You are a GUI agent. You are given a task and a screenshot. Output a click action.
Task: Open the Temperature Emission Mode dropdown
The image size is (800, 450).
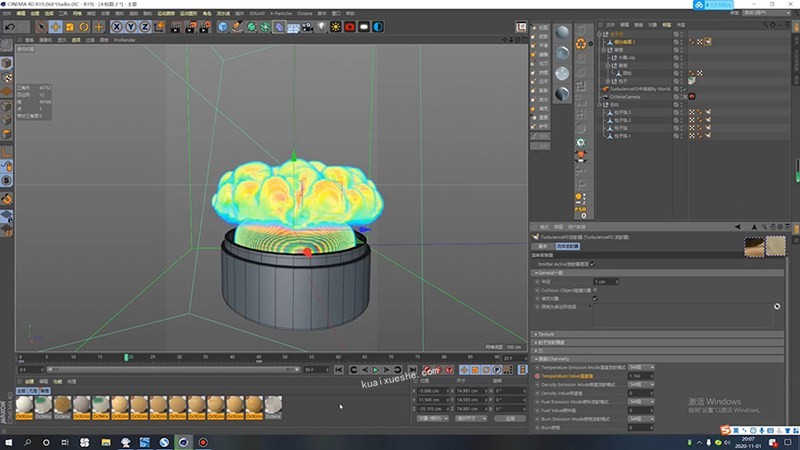click(x=640, y=366)
